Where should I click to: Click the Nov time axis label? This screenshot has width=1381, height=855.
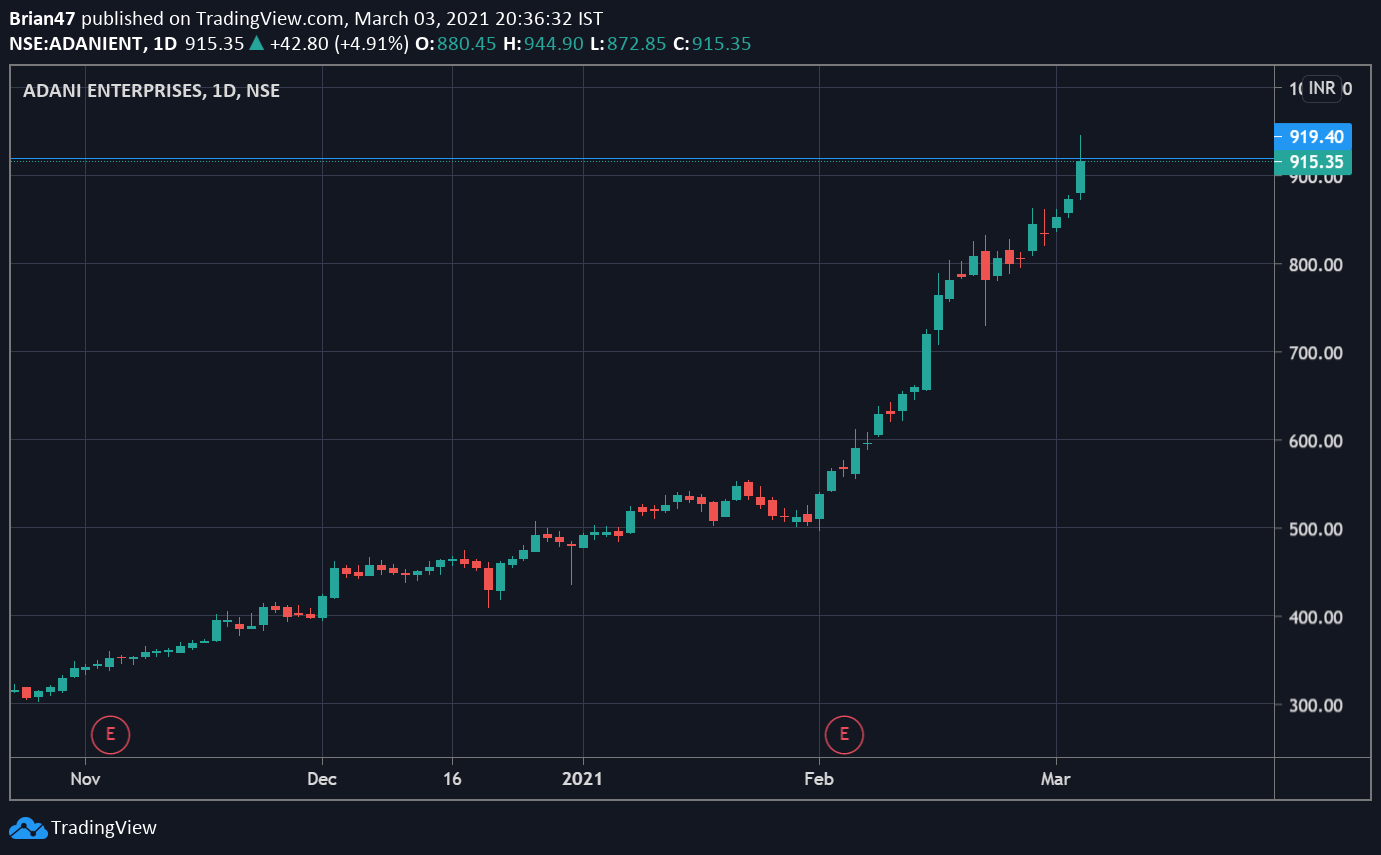(x=86, y=778)
